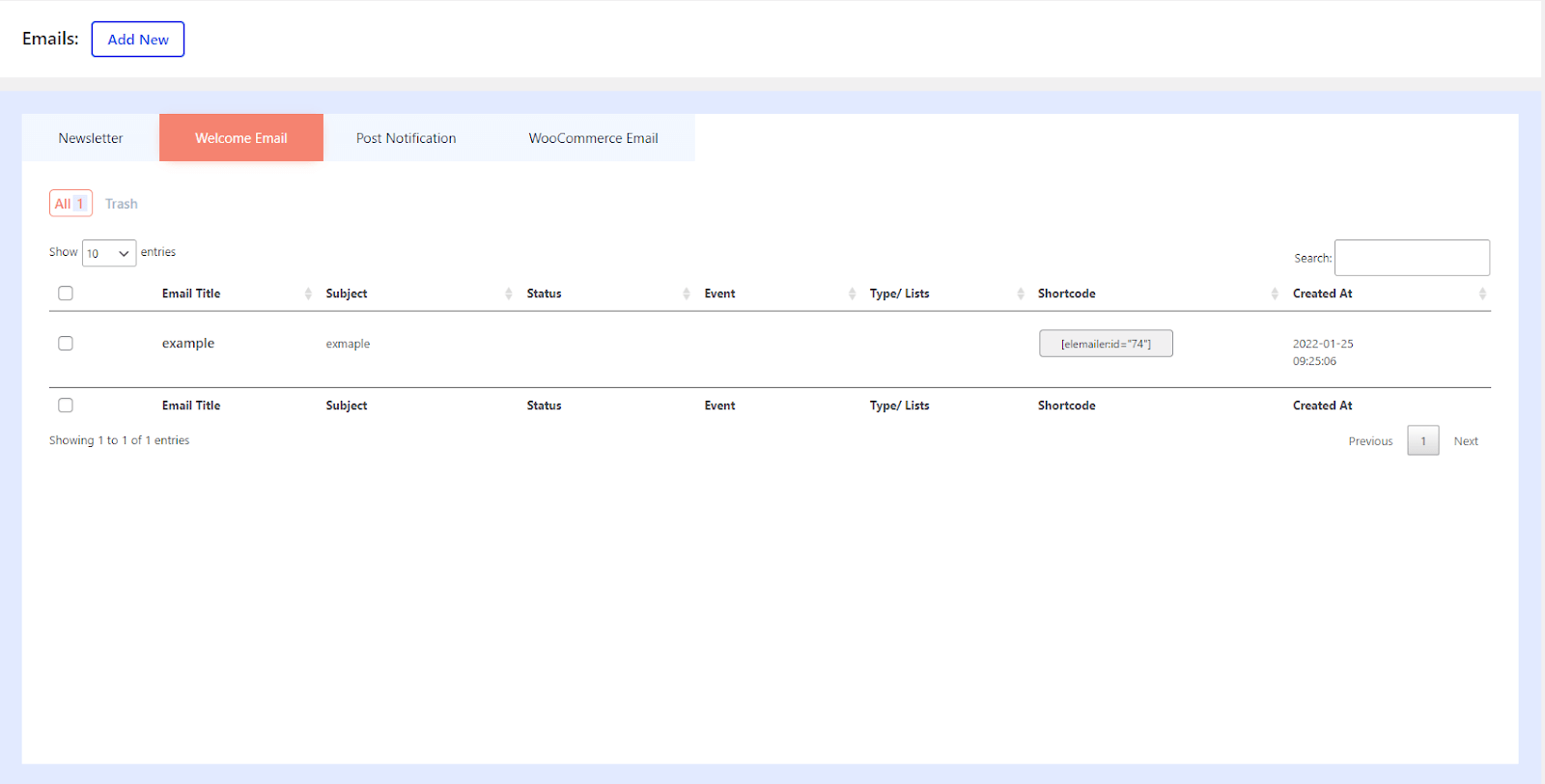1545x784 pixels.
Task: Click the Event header label
Action: (719, 294)
